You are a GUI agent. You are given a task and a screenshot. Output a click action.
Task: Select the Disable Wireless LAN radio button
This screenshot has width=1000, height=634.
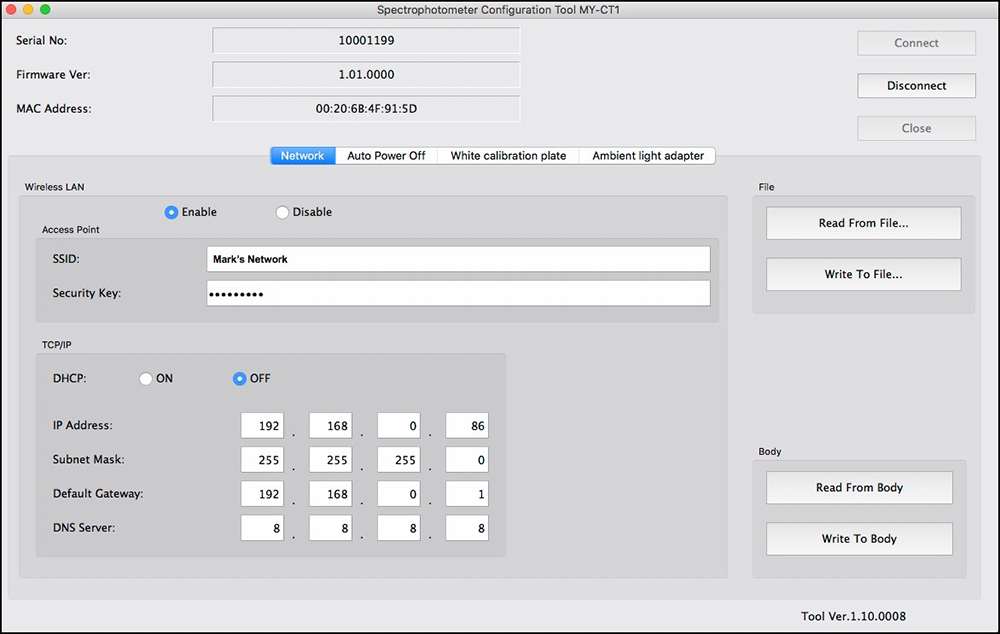pyautogui.click(x=282, y=212)
